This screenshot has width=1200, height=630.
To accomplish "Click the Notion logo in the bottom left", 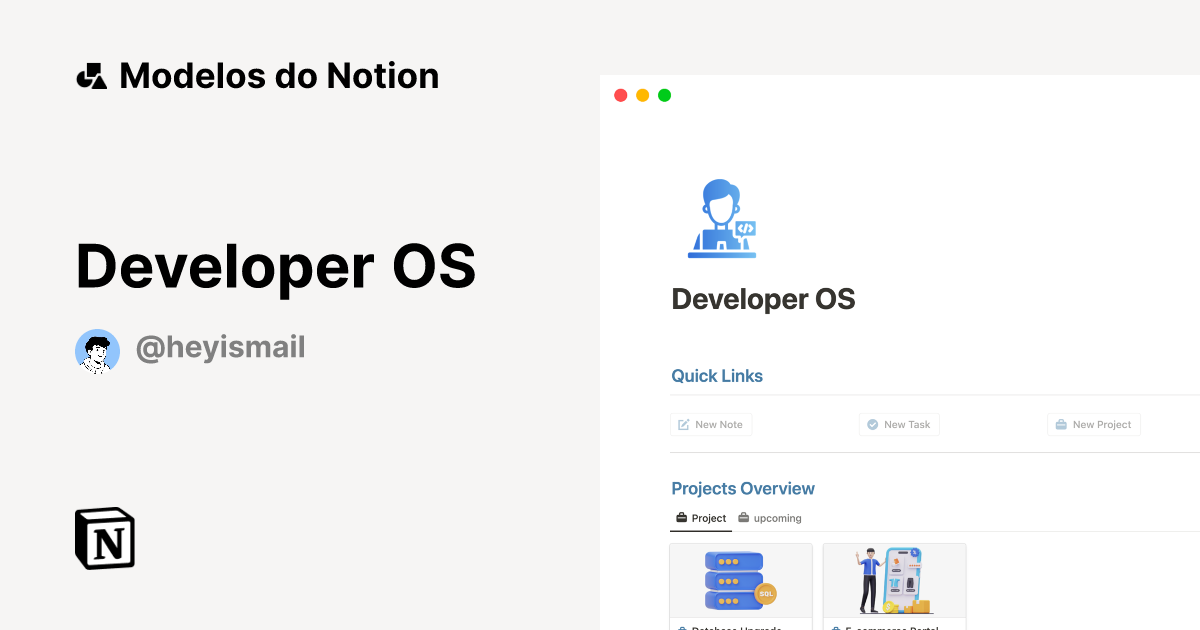I will pyautogui.click(x=104, y=538).
